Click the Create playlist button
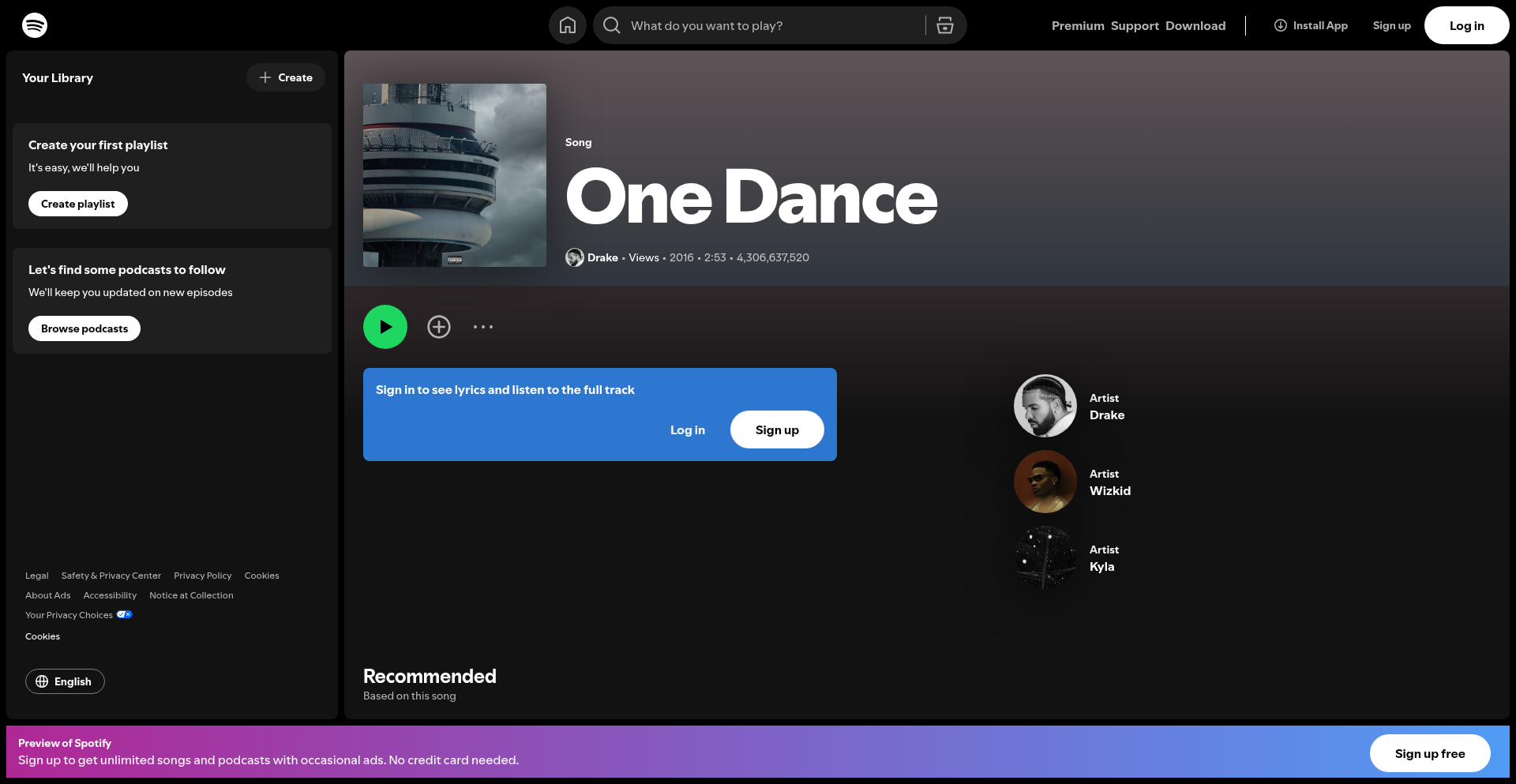Image resolution: width=1516 pixels, height=784 pixels. click(x=78, y=204)
